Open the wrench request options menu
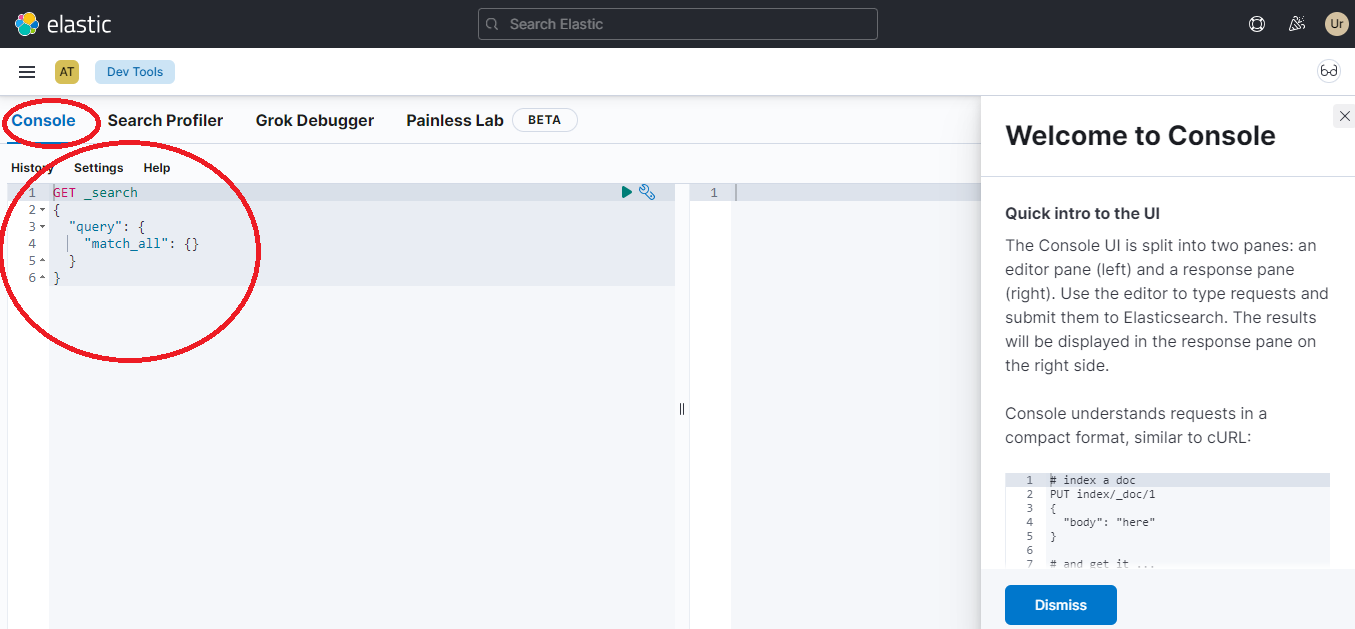 647,192
